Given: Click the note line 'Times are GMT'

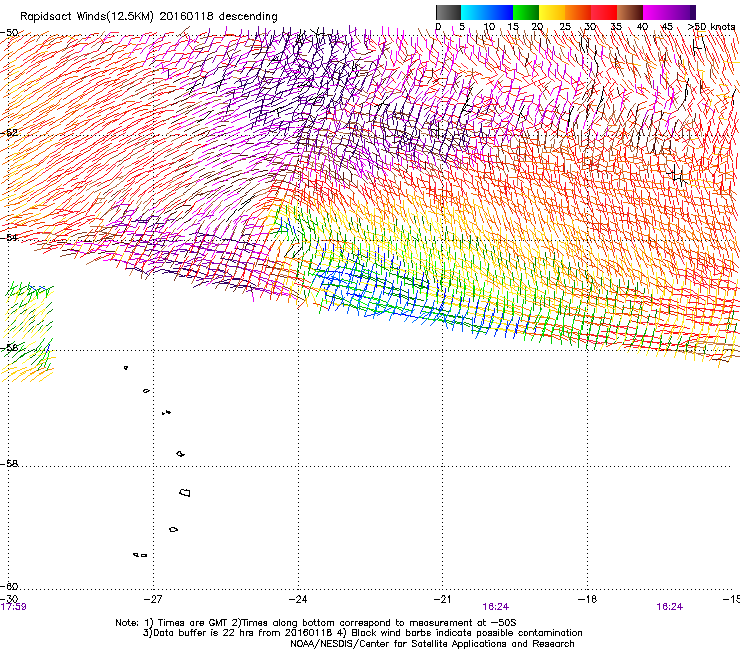Looking at the screenshot, I should coord(193,623).
